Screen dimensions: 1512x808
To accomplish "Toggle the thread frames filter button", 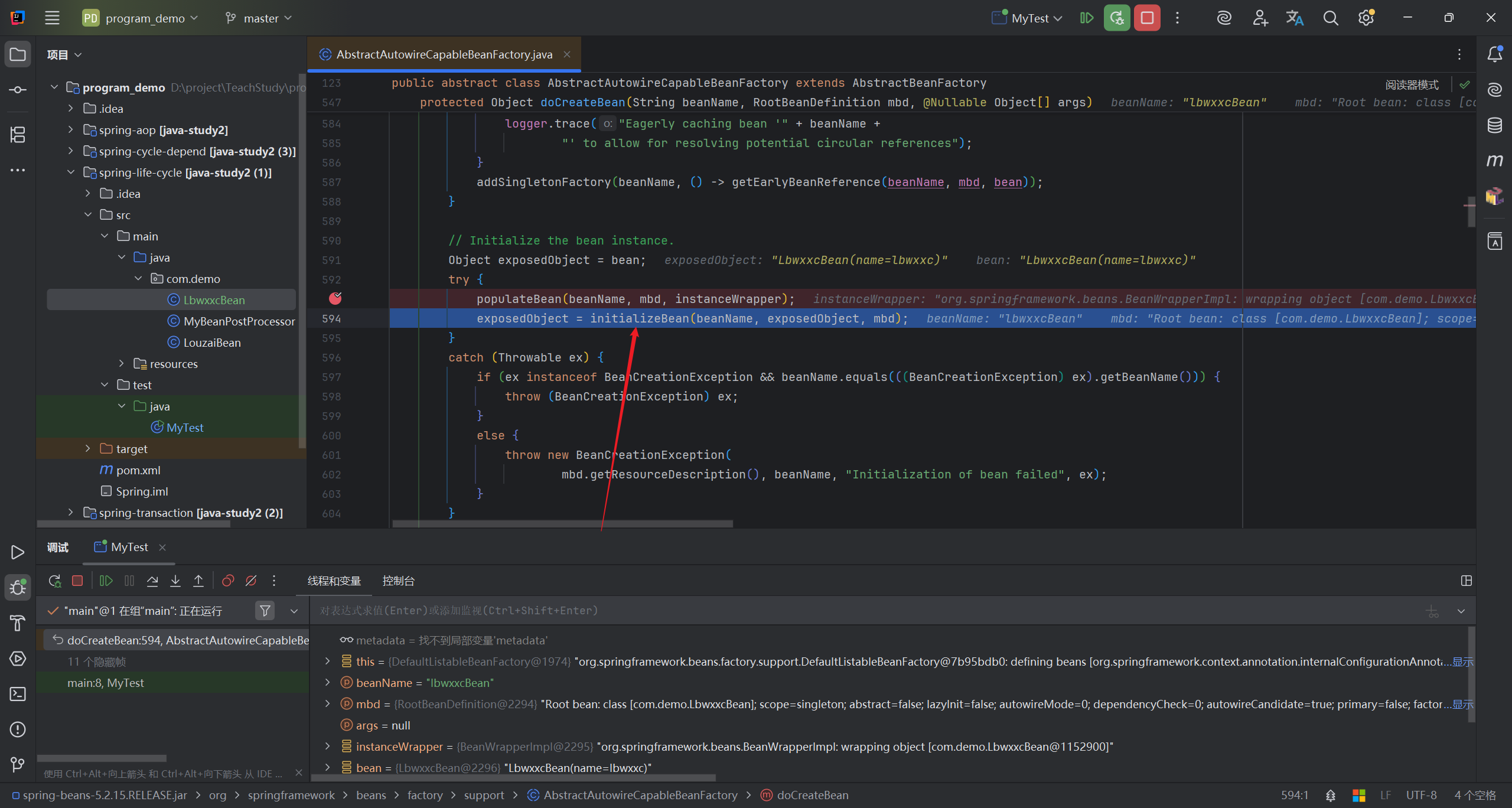I will (265, 611).
